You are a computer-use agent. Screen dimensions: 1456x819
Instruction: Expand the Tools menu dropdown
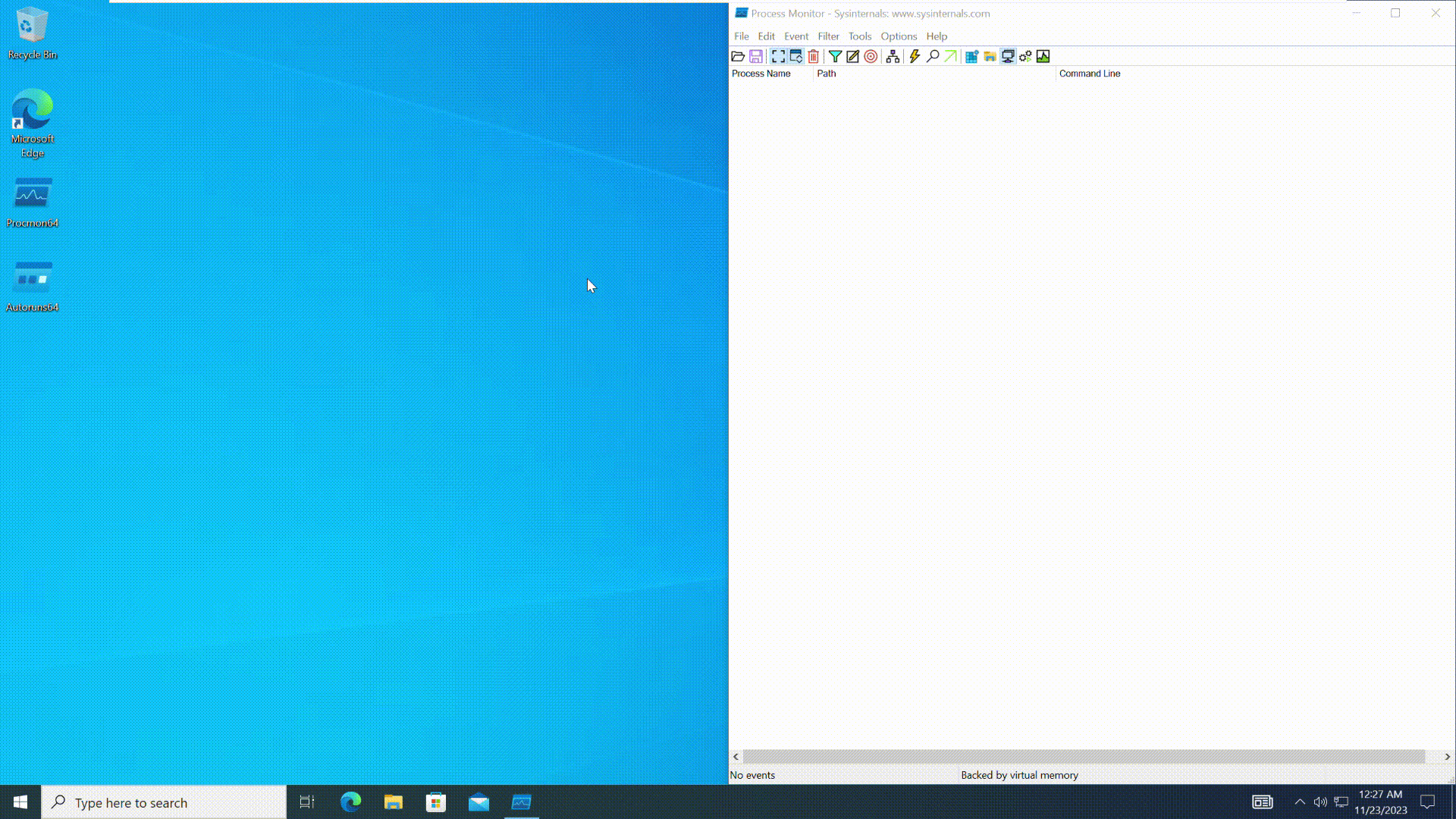click(x=859, y=36)
